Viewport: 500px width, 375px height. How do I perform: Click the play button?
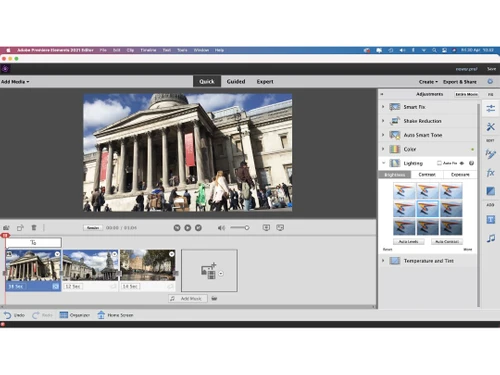188,228
